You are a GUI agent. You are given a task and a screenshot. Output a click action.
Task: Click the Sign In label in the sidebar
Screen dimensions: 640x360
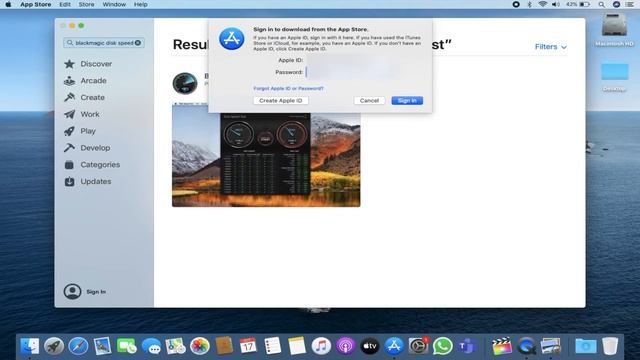[x=96, y=292]
